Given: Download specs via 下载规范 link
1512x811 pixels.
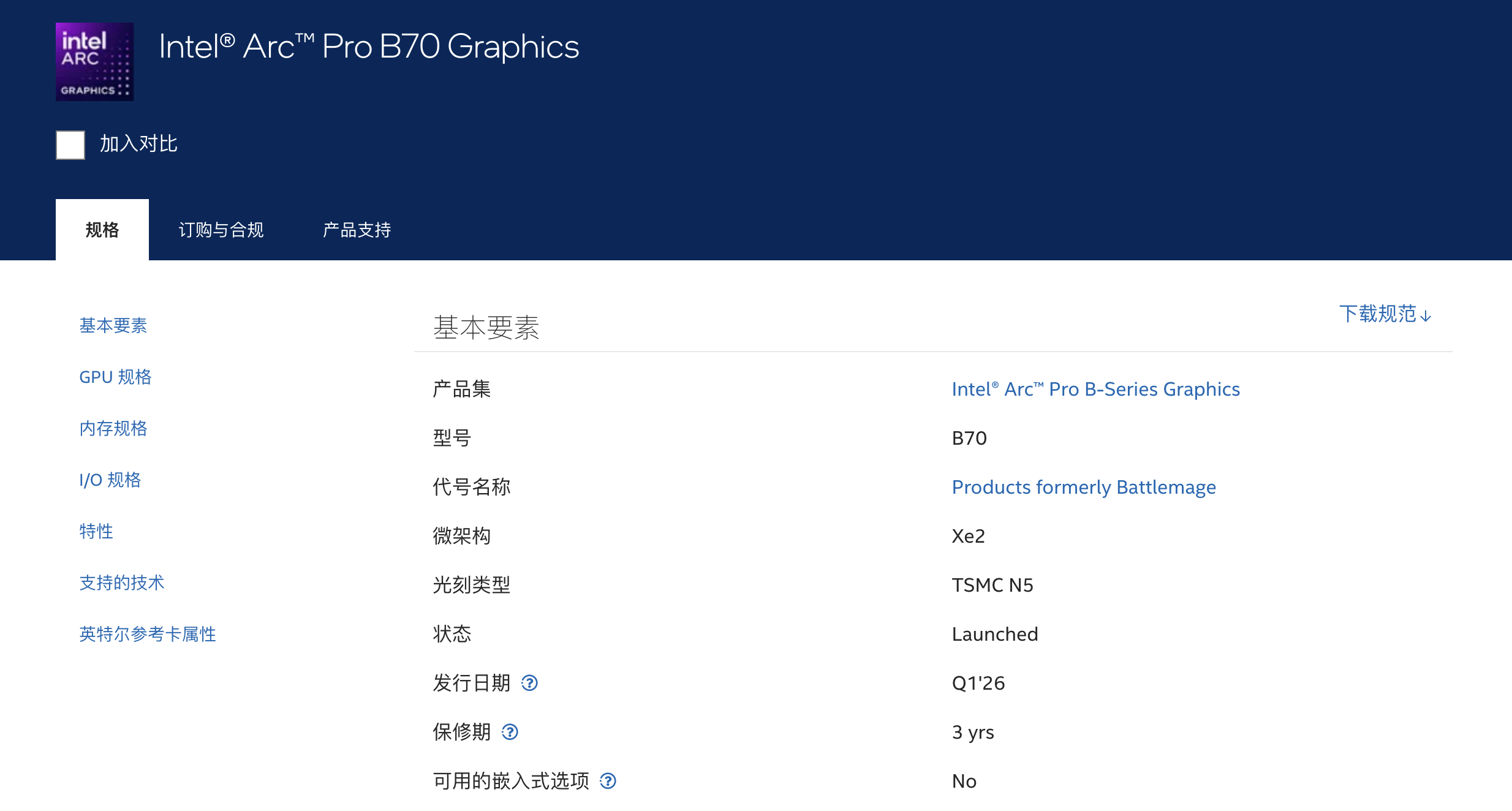Looking at the screenshot, I should (x=1385, y=314).
